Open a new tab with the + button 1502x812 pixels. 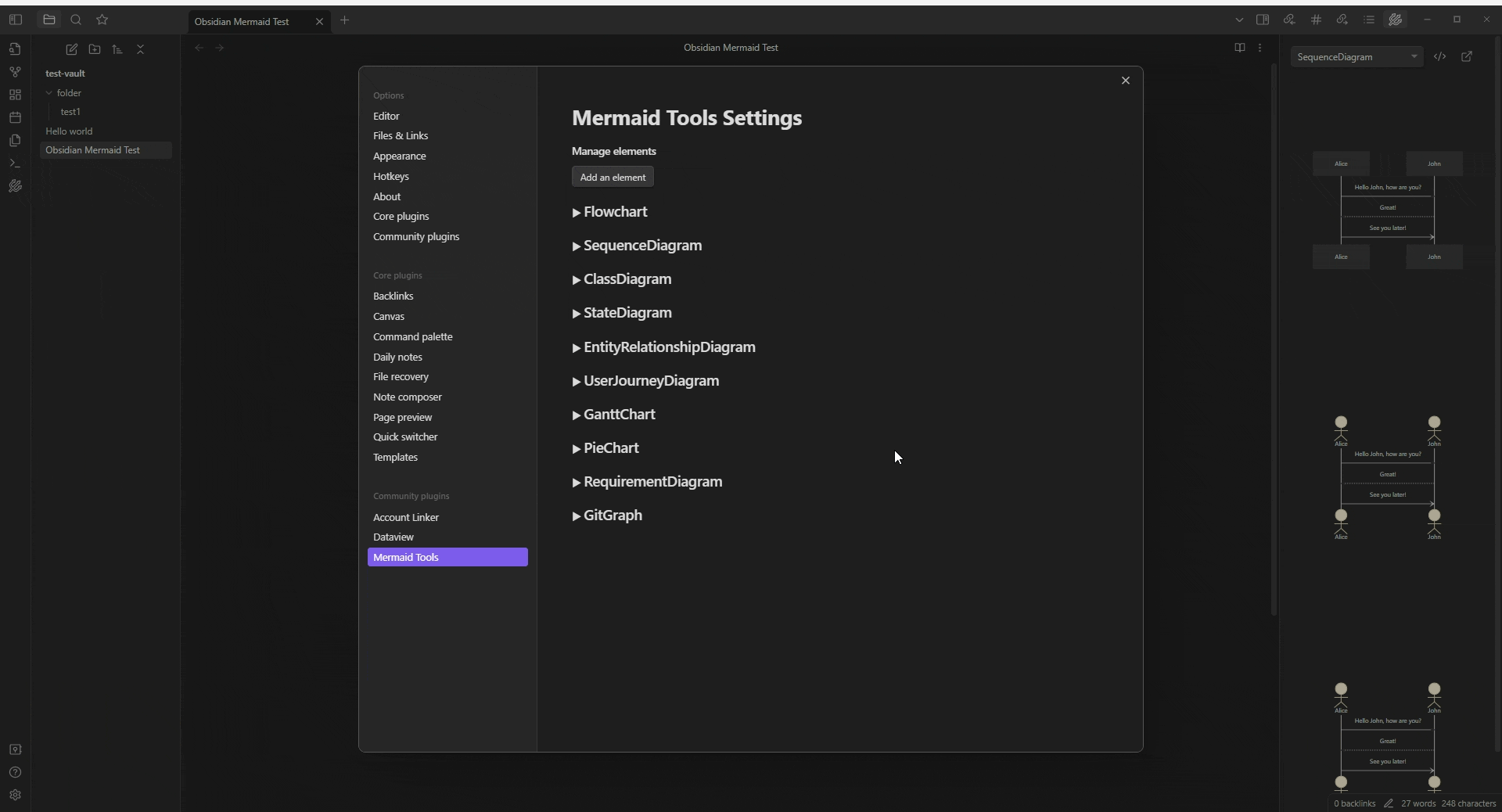[346, 21]
